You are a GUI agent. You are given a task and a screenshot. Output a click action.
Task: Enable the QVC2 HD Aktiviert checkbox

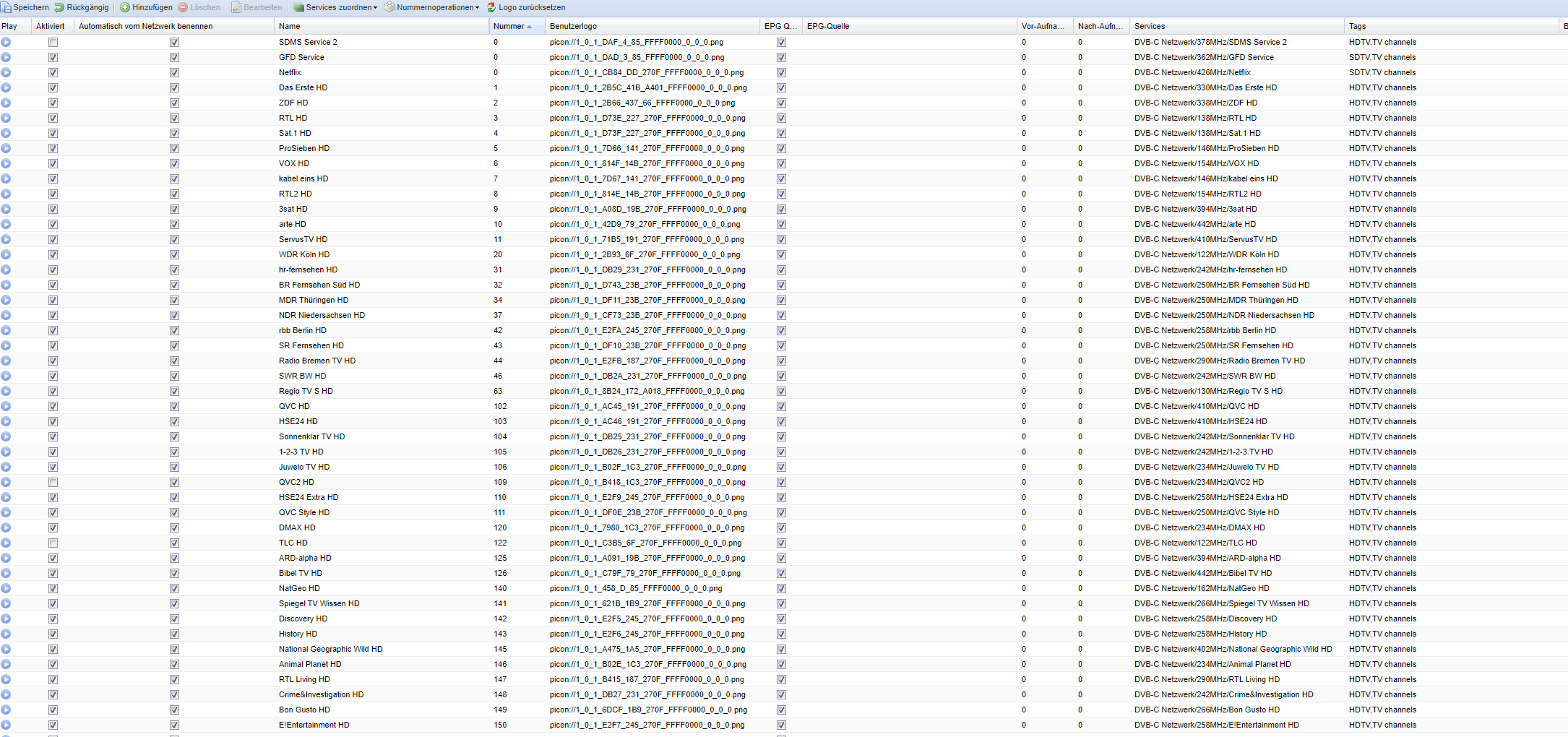53,482
